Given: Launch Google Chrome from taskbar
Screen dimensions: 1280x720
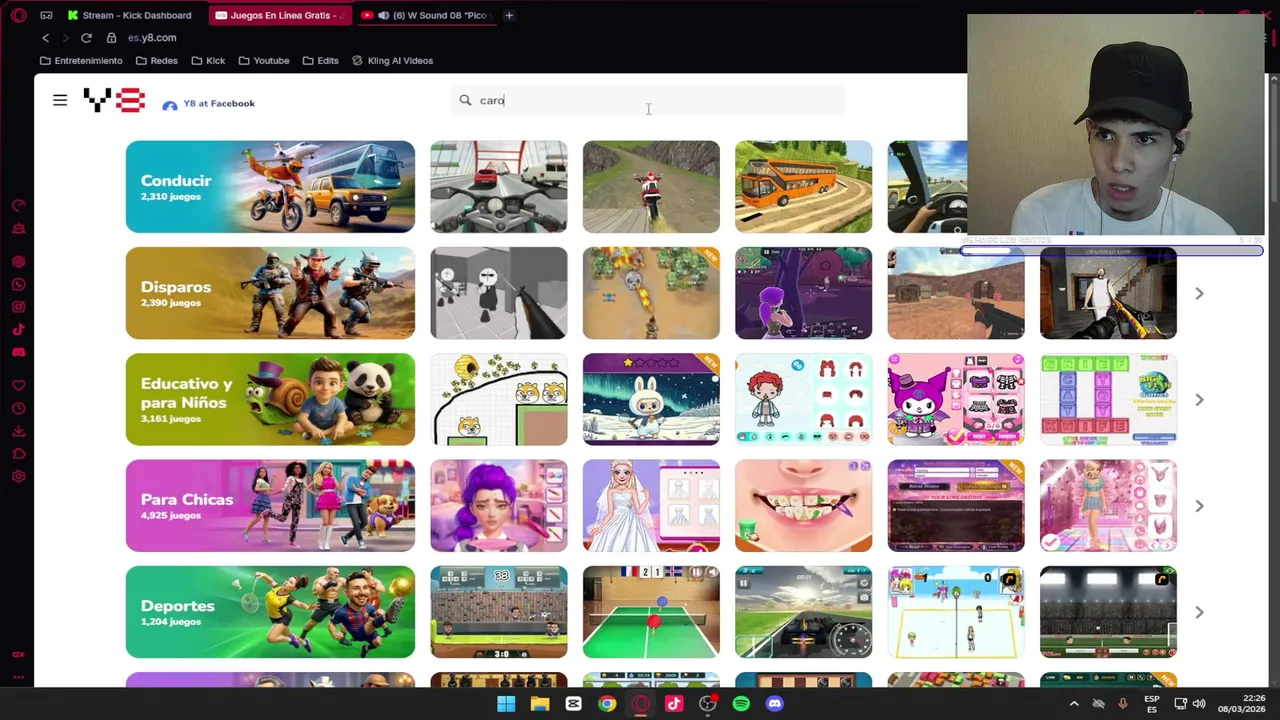Looking at the screenshot, I should (x=607, y=704).
